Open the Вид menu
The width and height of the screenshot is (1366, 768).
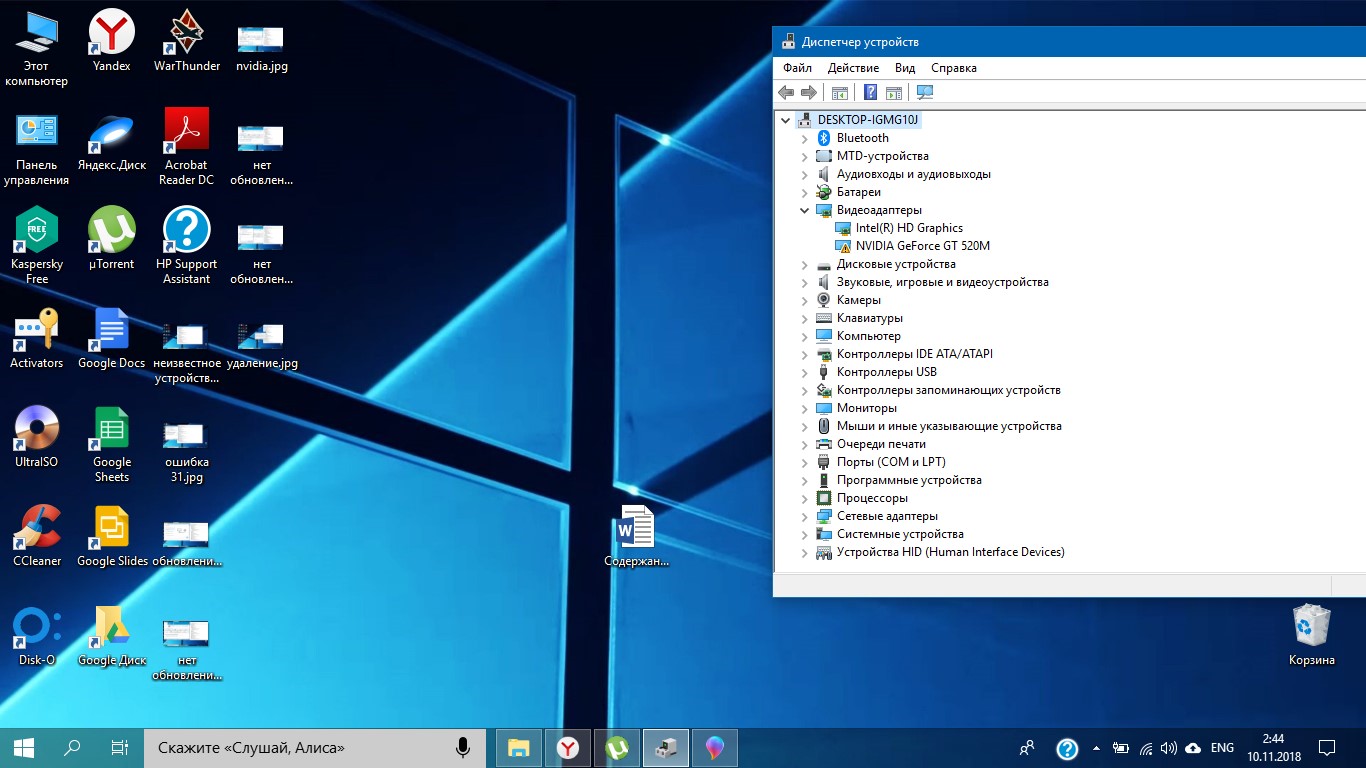click(x=905, y=68)
